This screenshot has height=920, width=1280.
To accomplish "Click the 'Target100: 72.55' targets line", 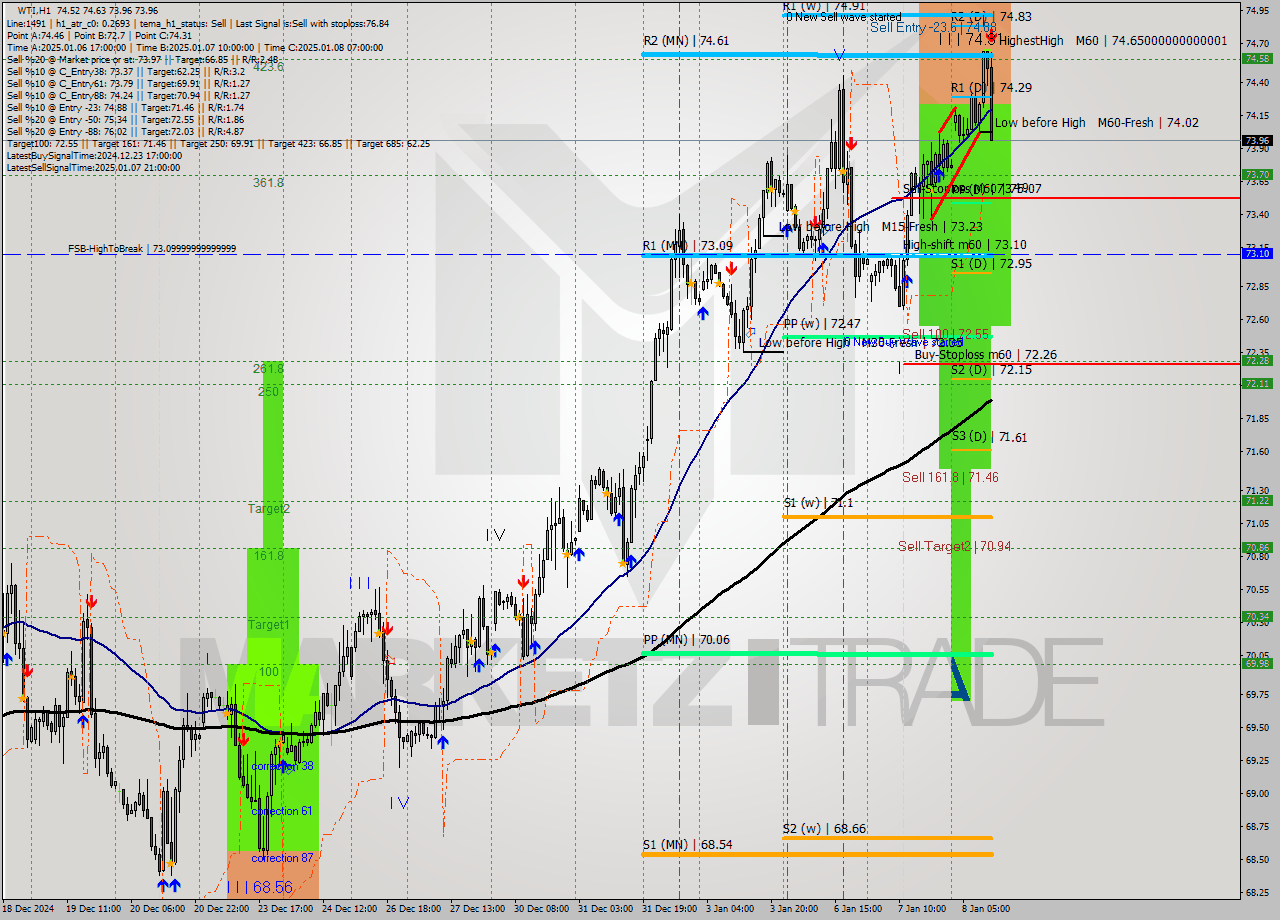I will pos(218,143).
